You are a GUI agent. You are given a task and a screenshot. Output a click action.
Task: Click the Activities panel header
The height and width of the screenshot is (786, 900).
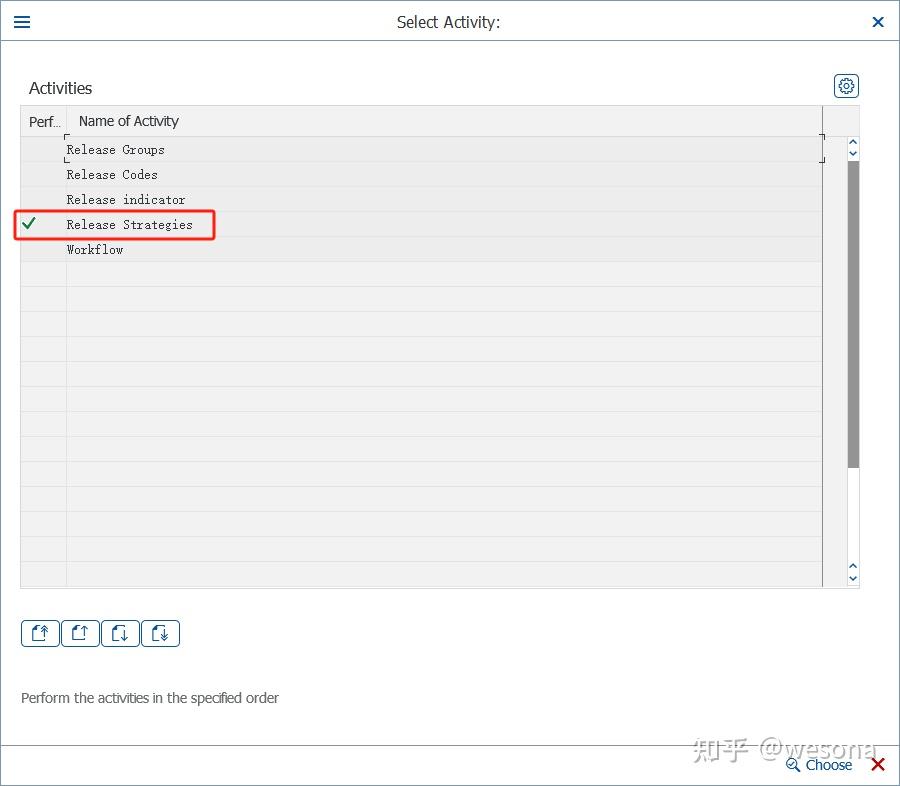pyautogui.click(x=60, y=88)
